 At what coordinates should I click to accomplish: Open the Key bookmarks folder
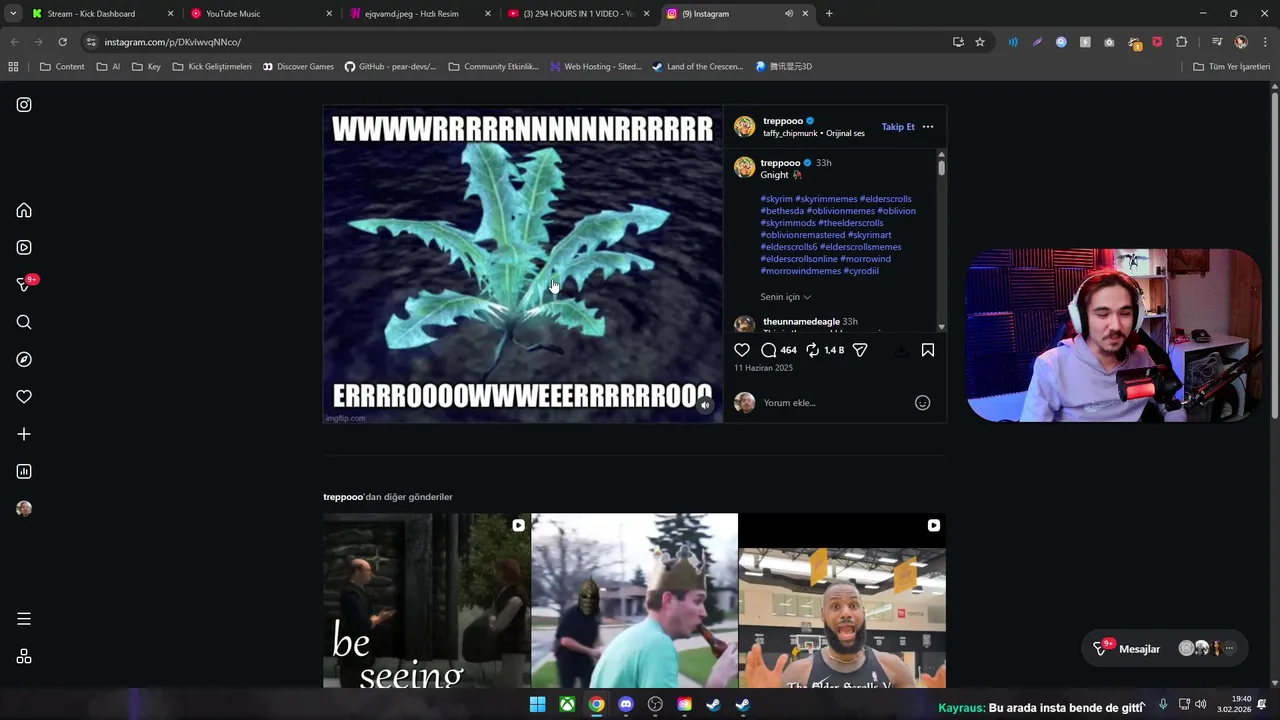(x=146, y=67)
